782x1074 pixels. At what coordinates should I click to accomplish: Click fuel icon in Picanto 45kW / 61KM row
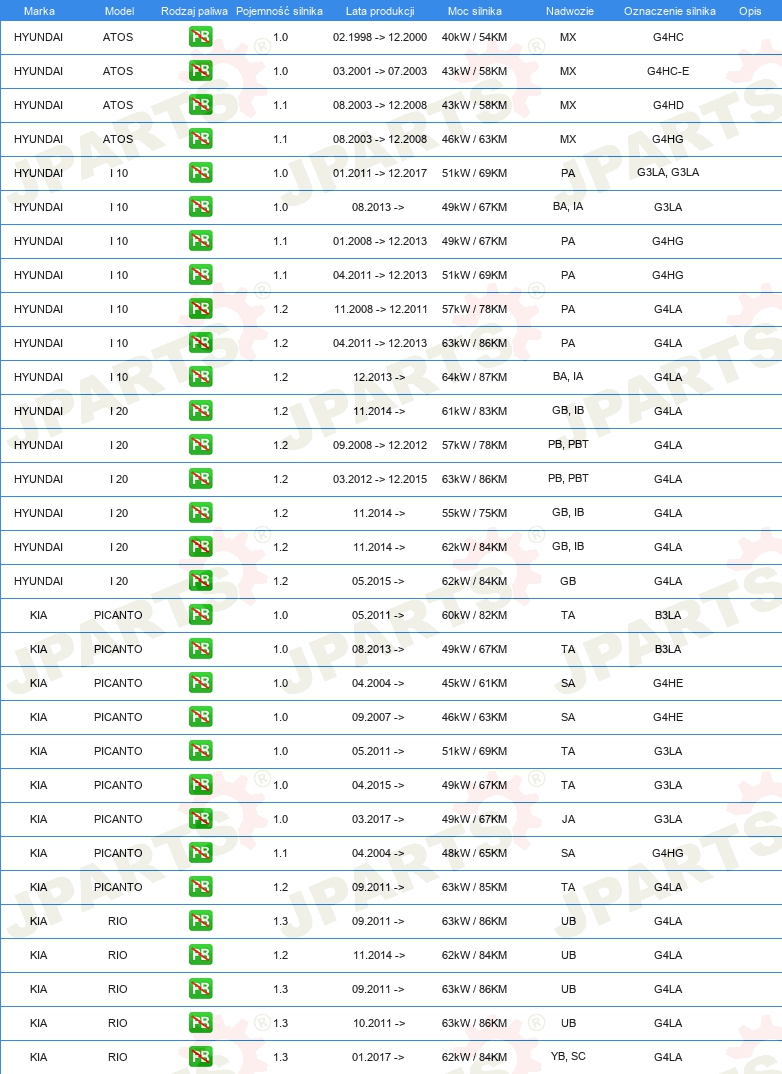click(201, 683)
